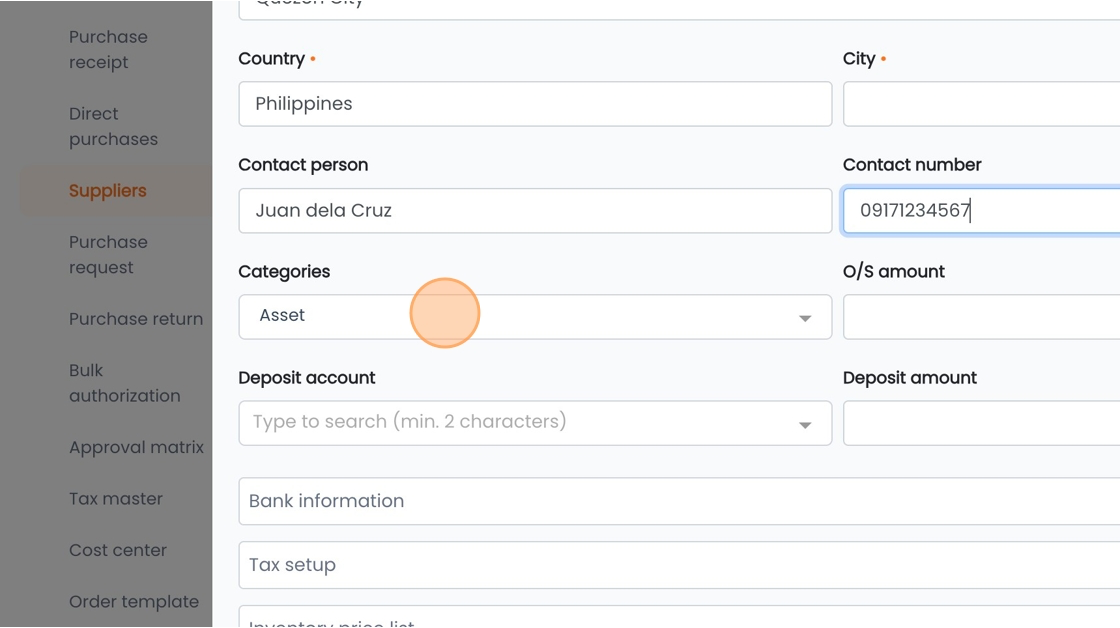Viewport: 1120px width, 628px height.
Task: Click the Deposit account dropdown arrow
Action: point(805,424)
